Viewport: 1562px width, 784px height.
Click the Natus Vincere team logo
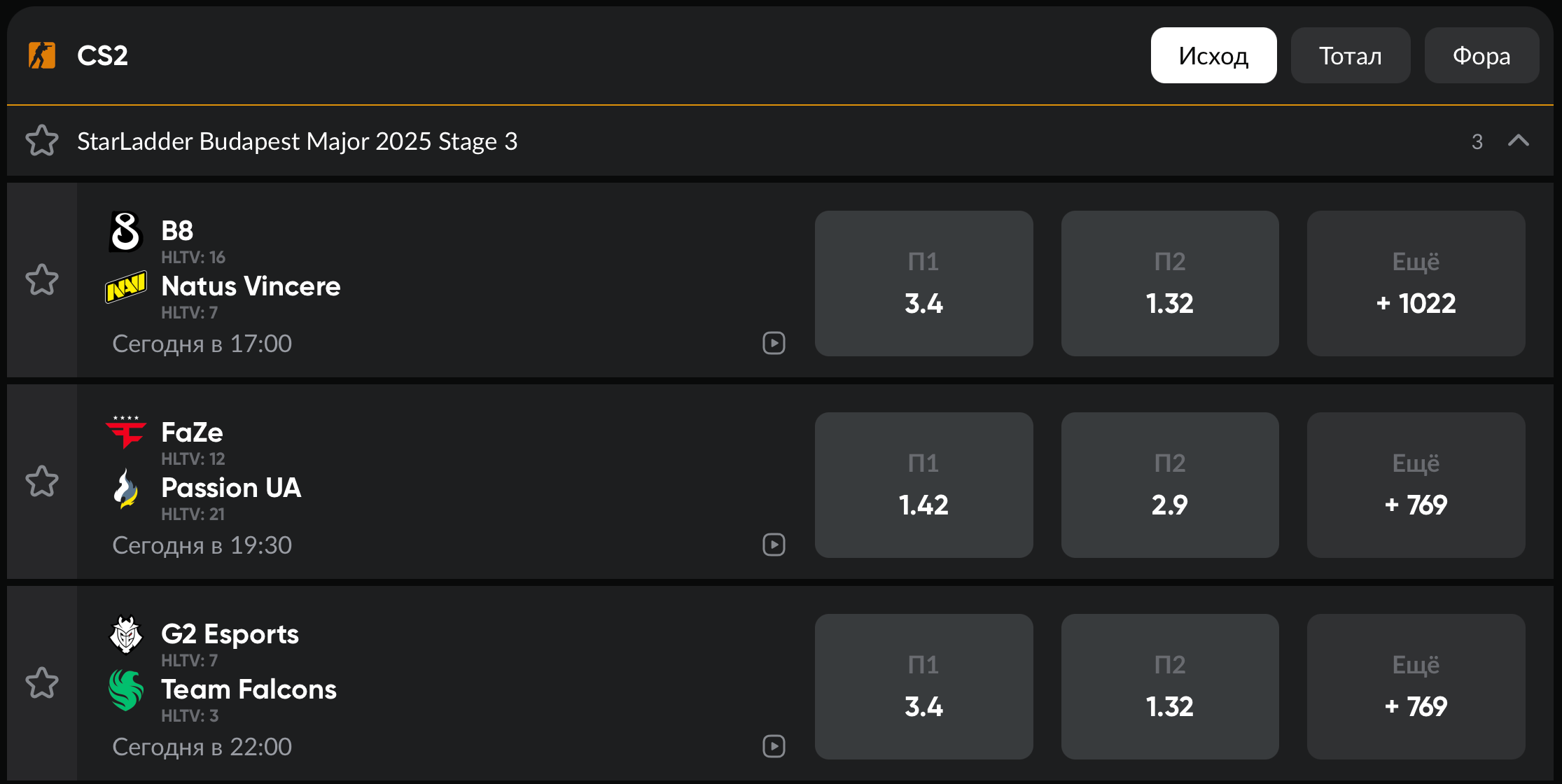(x=126, y=286)
